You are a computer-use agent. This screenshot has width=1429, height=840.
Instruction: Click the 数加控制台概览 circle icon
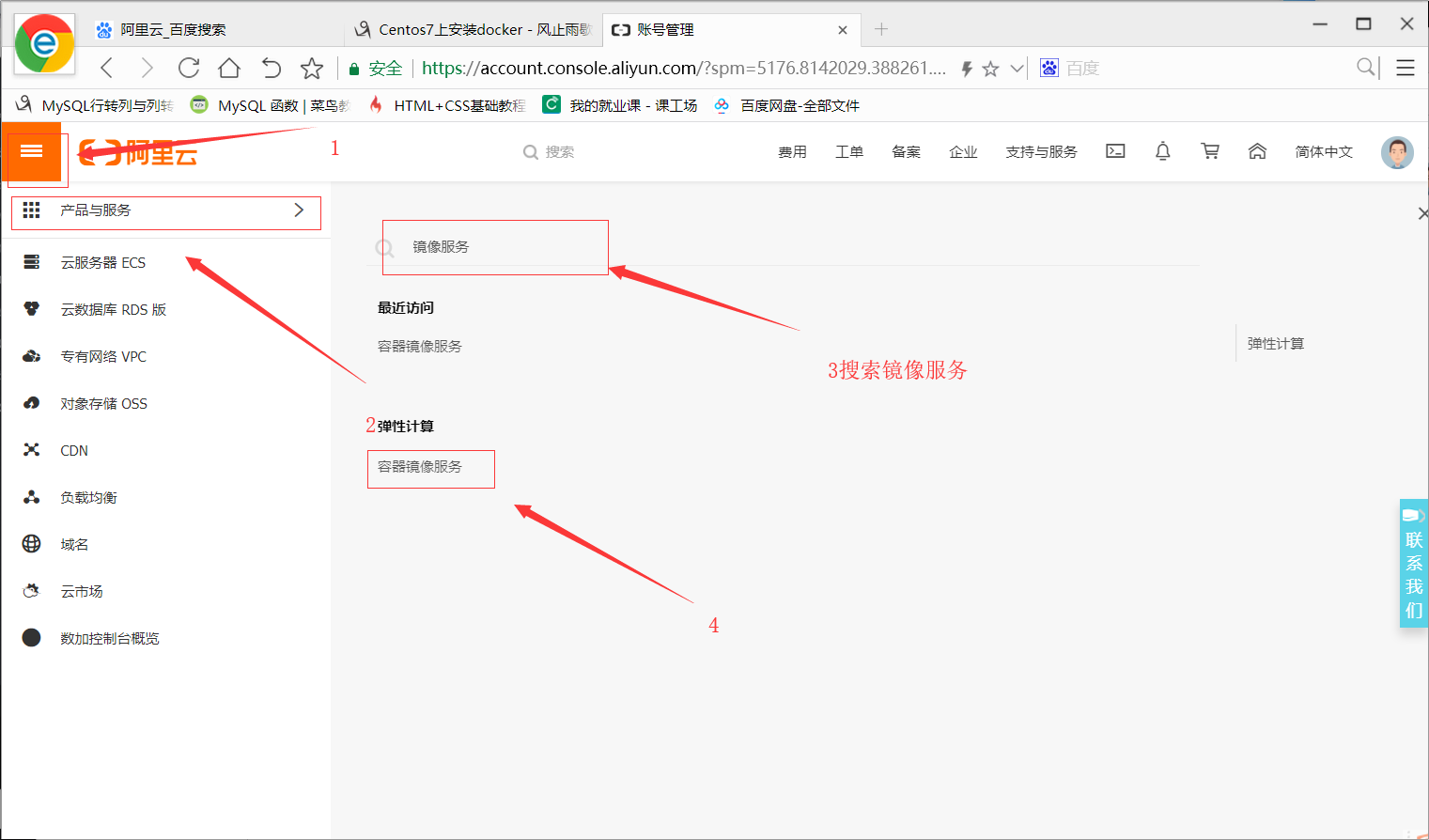click(x=32, y=638)
